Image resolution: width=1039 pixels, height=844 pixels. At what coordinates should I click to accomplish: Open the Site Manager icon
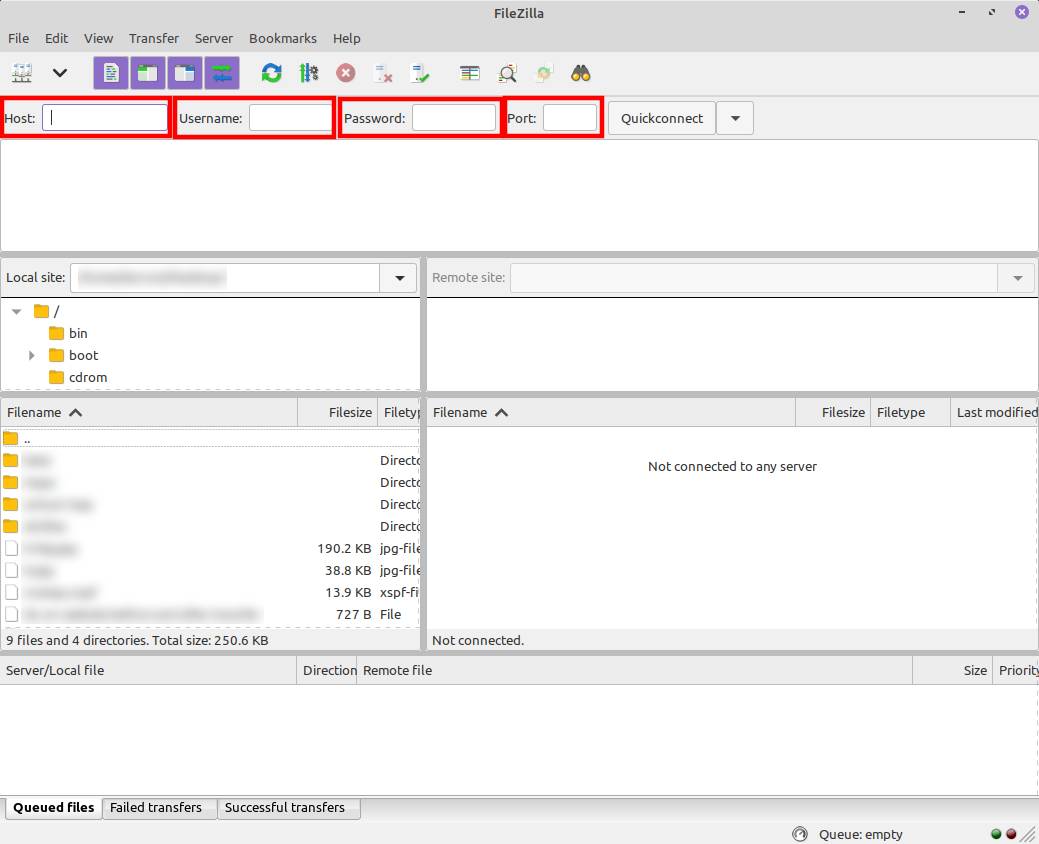22,73
